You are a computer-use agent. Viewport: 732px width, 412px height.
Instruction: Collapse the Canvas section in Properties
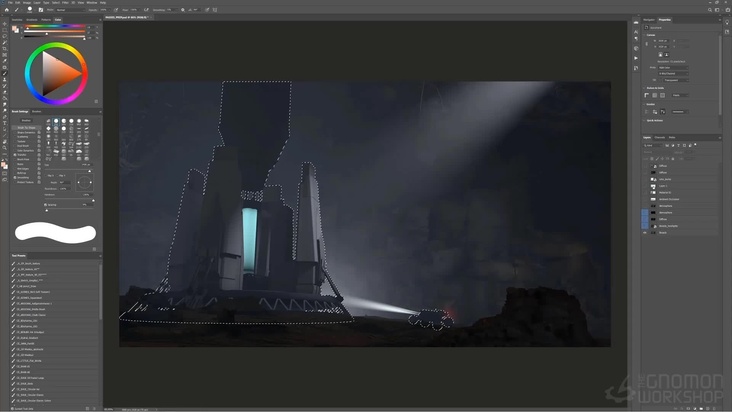pyautogui.click(x=645, y=35)
